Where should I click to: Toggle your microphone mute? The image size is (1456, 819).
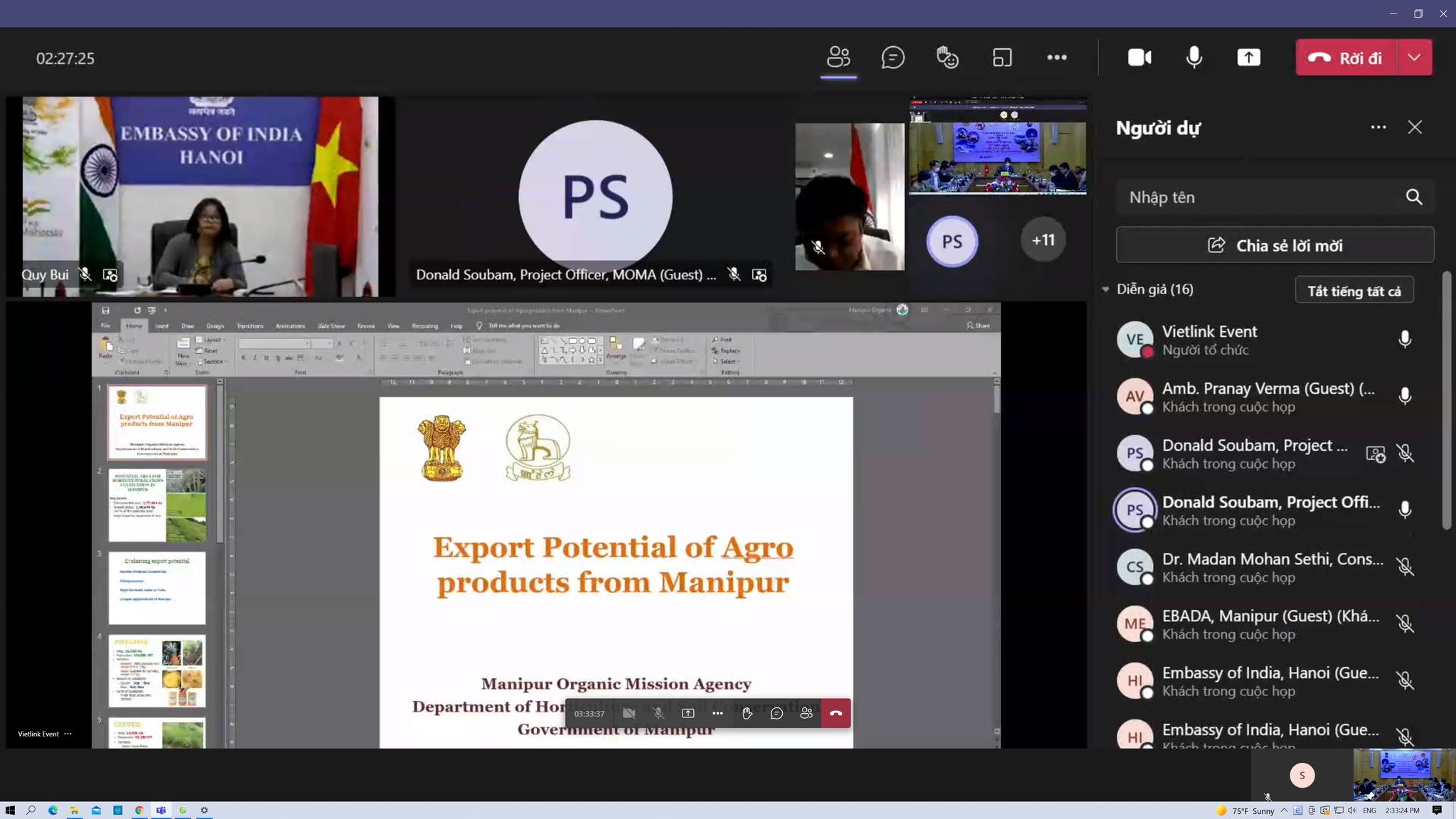click(x=1194, y=58)
